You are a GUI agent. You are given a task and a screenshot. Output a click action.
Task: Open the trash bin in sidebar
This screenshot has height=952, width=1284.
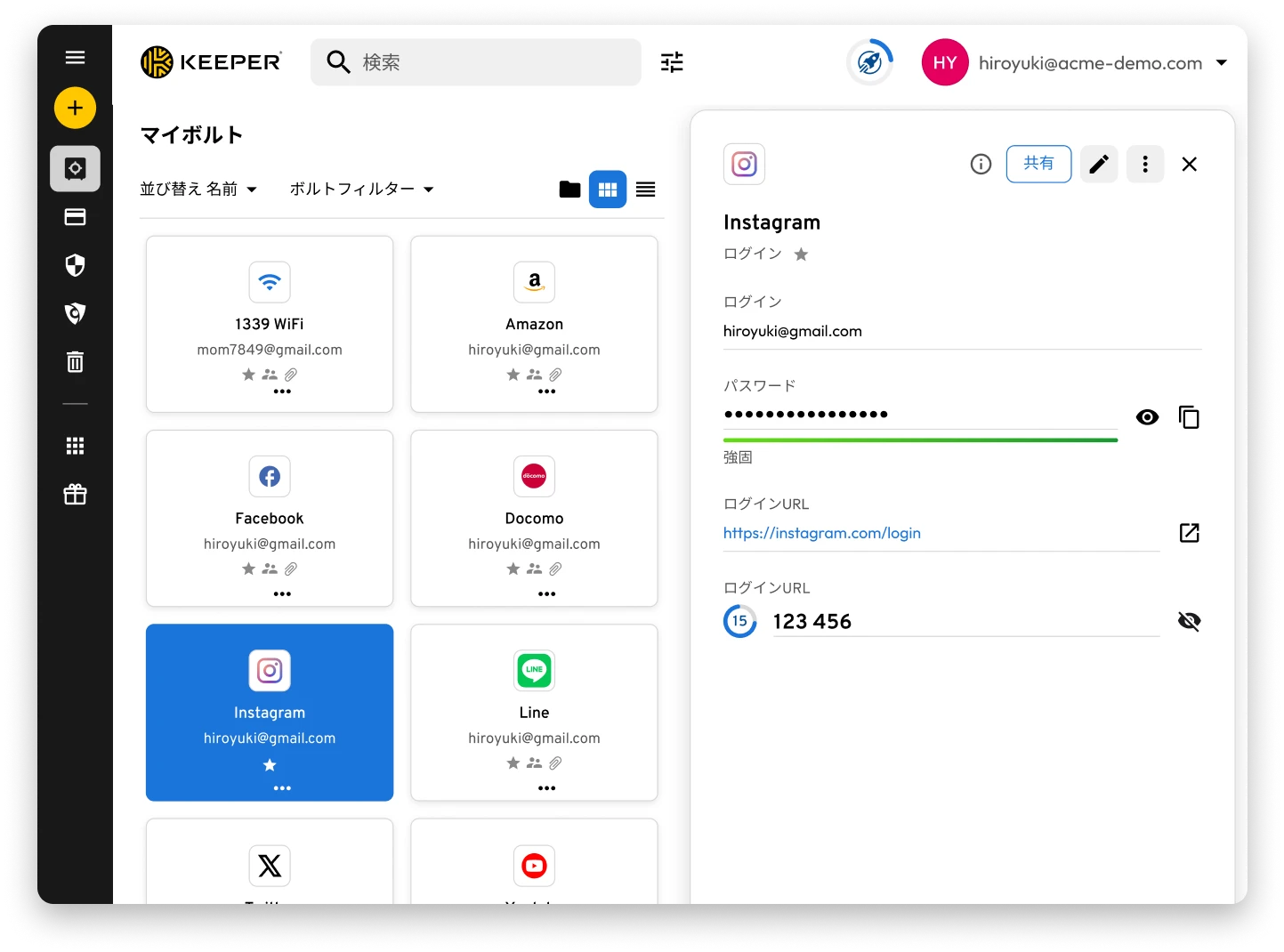pos(75,361)
